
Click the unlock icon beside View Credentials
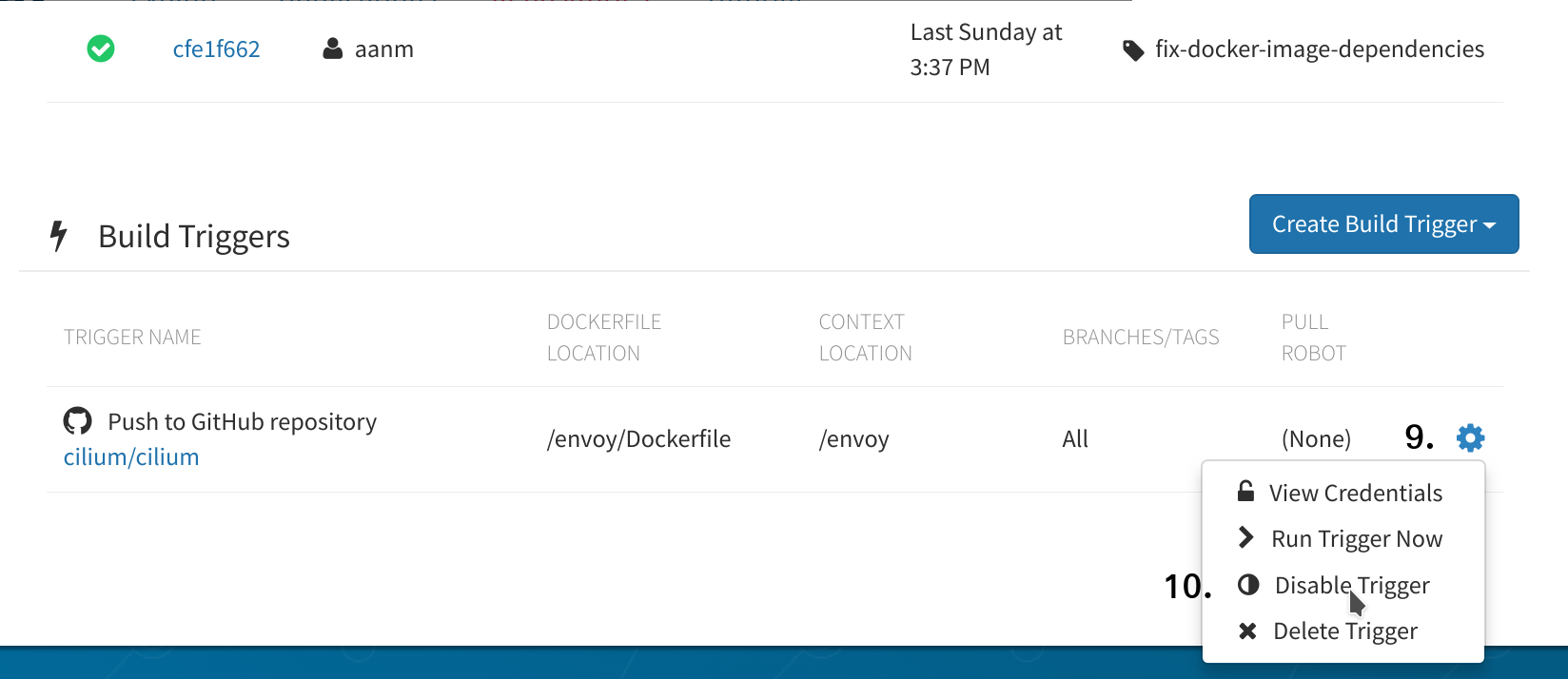point(1245,491)
